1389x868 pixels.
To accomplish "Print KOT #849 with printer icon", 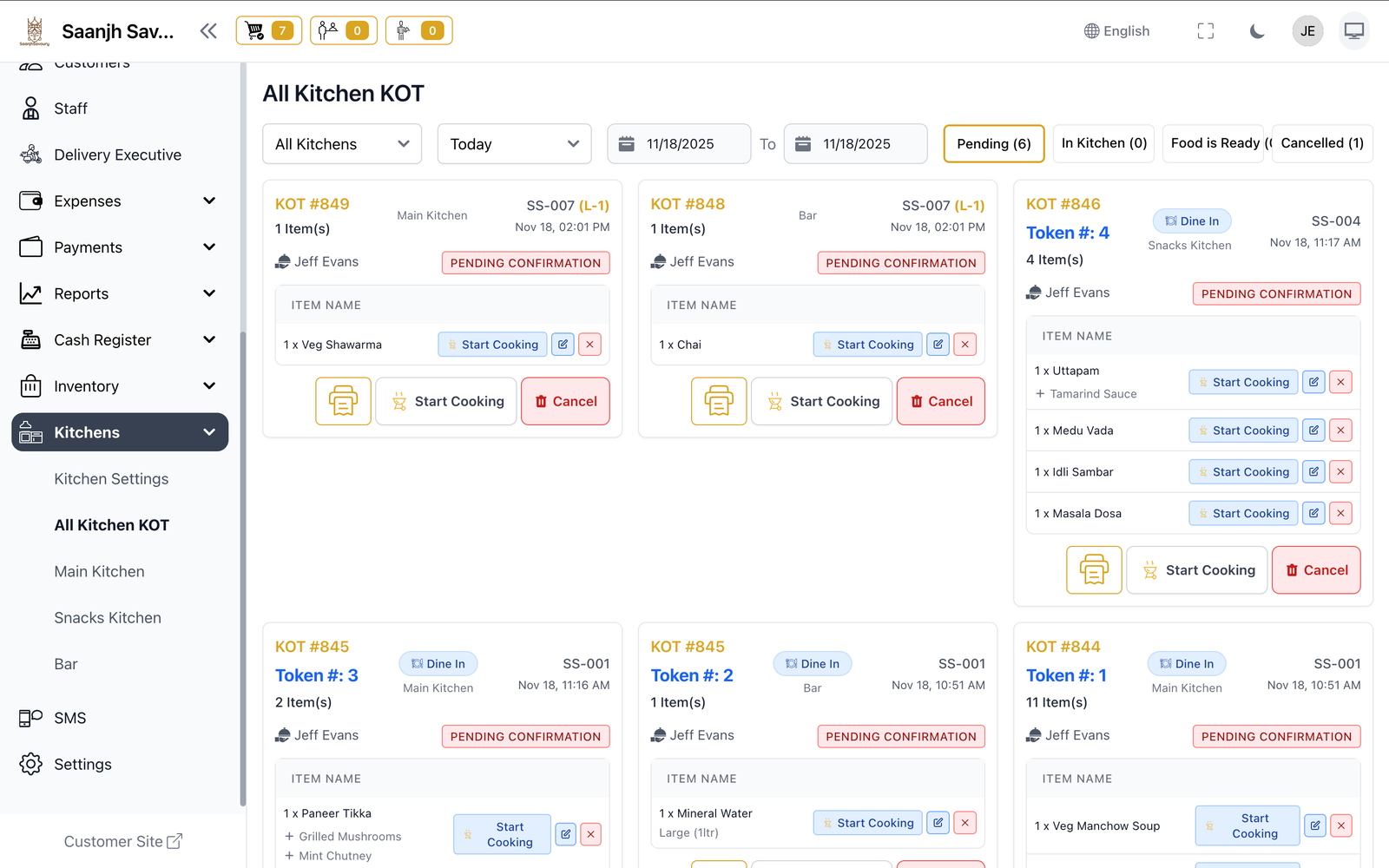I will pos(343,401).
